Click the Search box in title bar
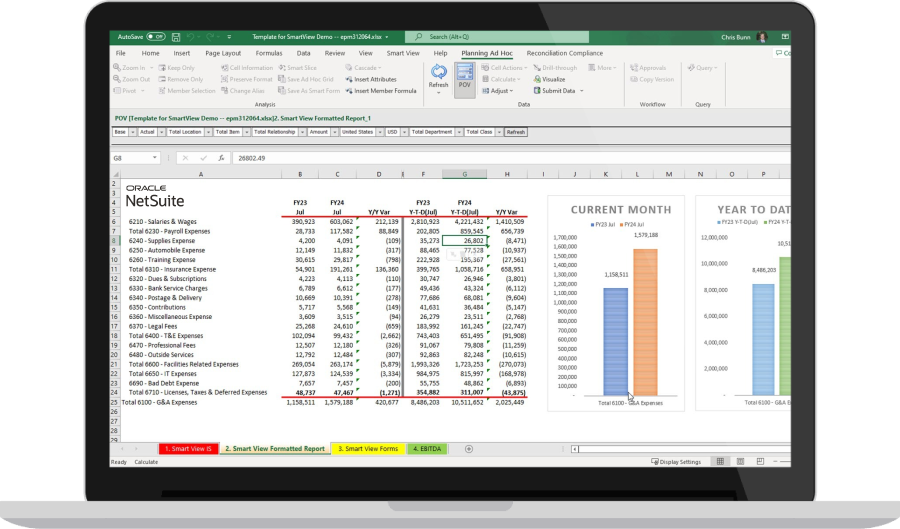 [x=497, y=37]
